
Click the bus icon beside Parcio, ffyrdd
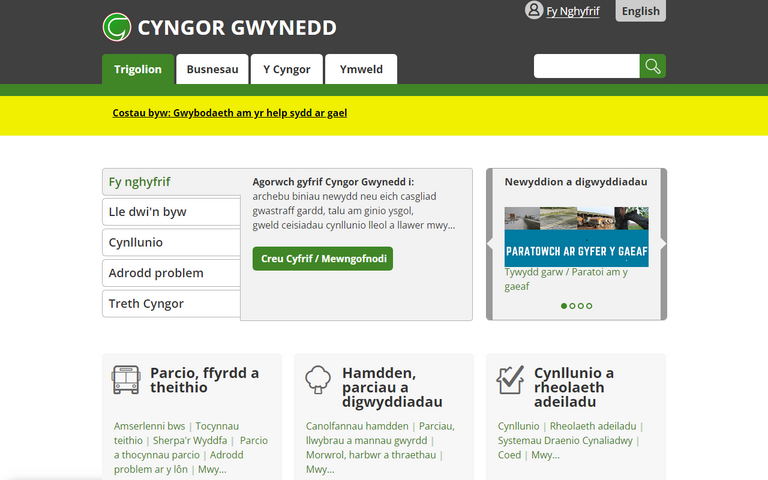point(126,380)
